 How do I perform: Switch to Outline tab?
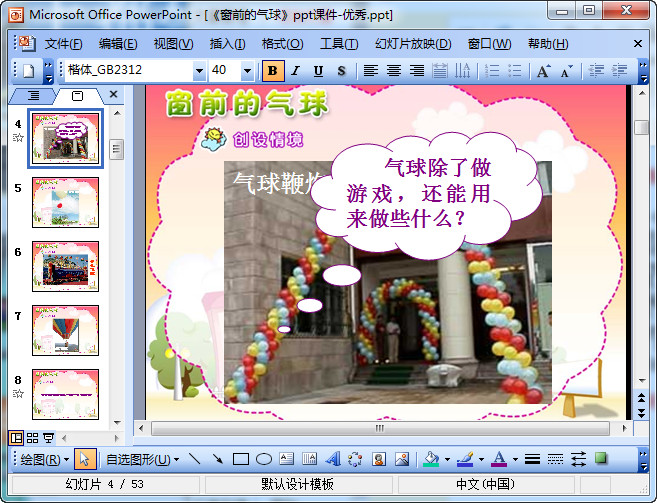33,96
